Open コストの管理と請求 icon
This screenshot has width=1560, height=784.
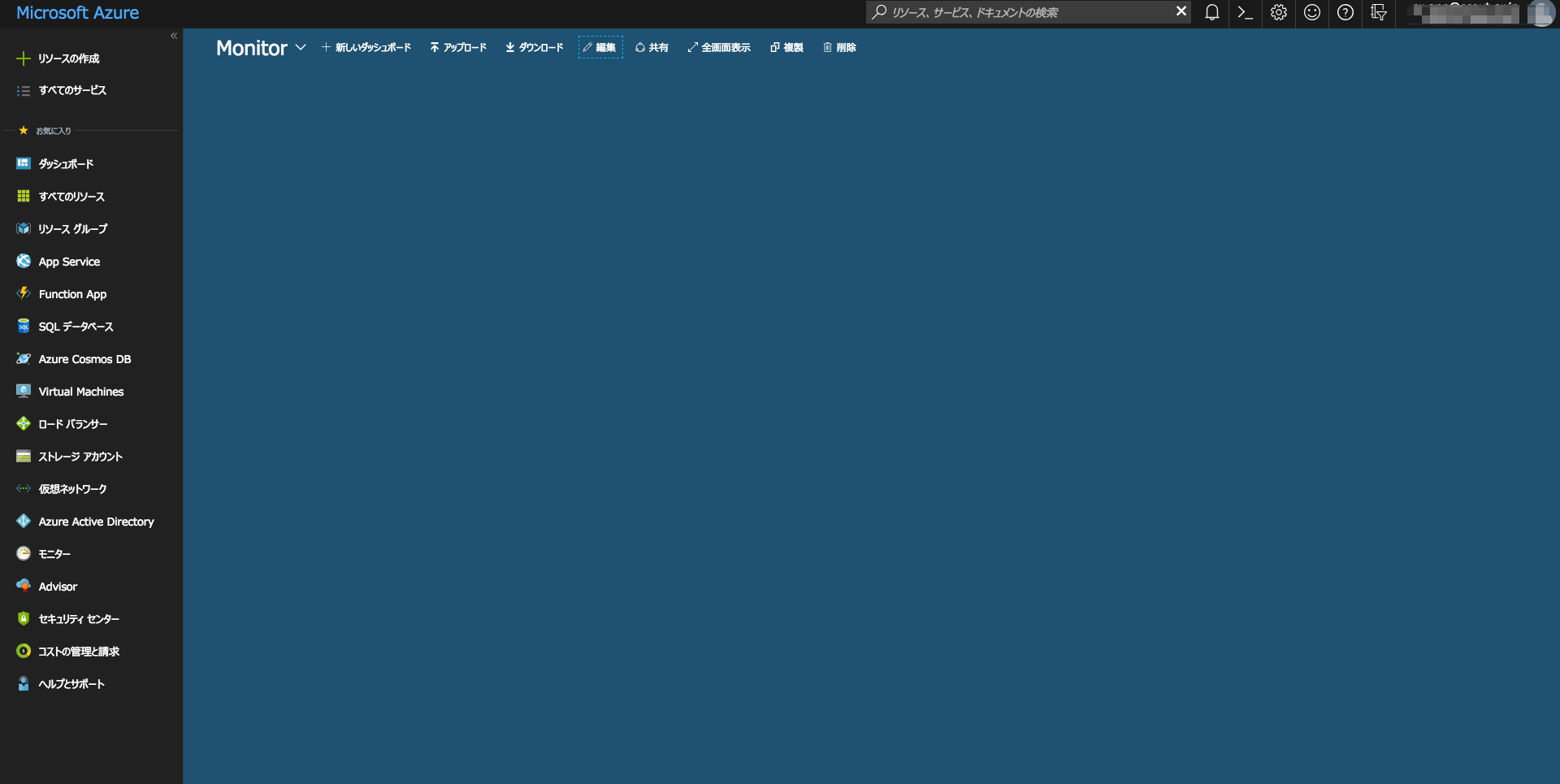click(x=24, y=651)
